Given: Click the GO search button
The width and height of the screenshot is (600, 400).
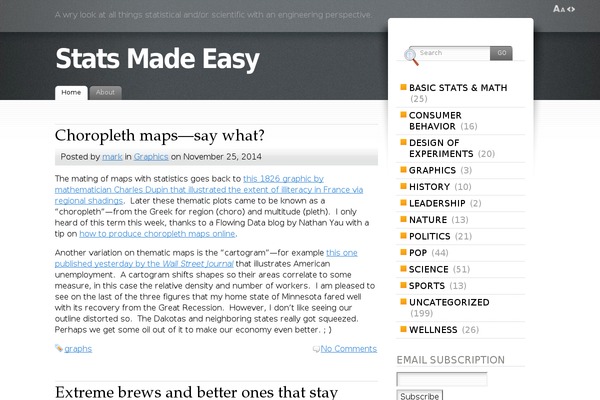Looking at the screenshot, I should [501, 53].
